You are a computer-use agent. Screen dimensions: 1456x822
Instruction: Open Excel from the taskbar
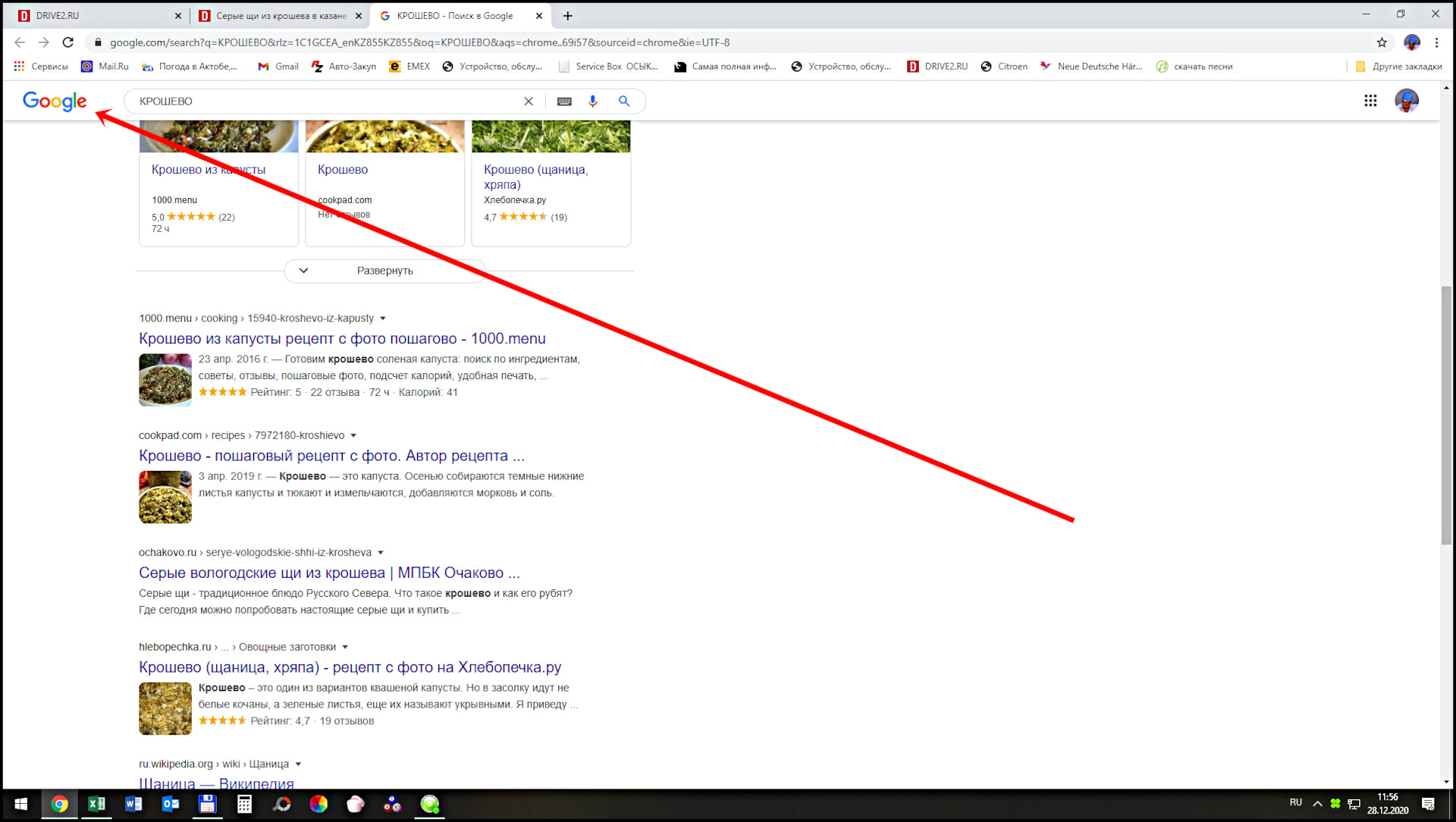(96, 804)
